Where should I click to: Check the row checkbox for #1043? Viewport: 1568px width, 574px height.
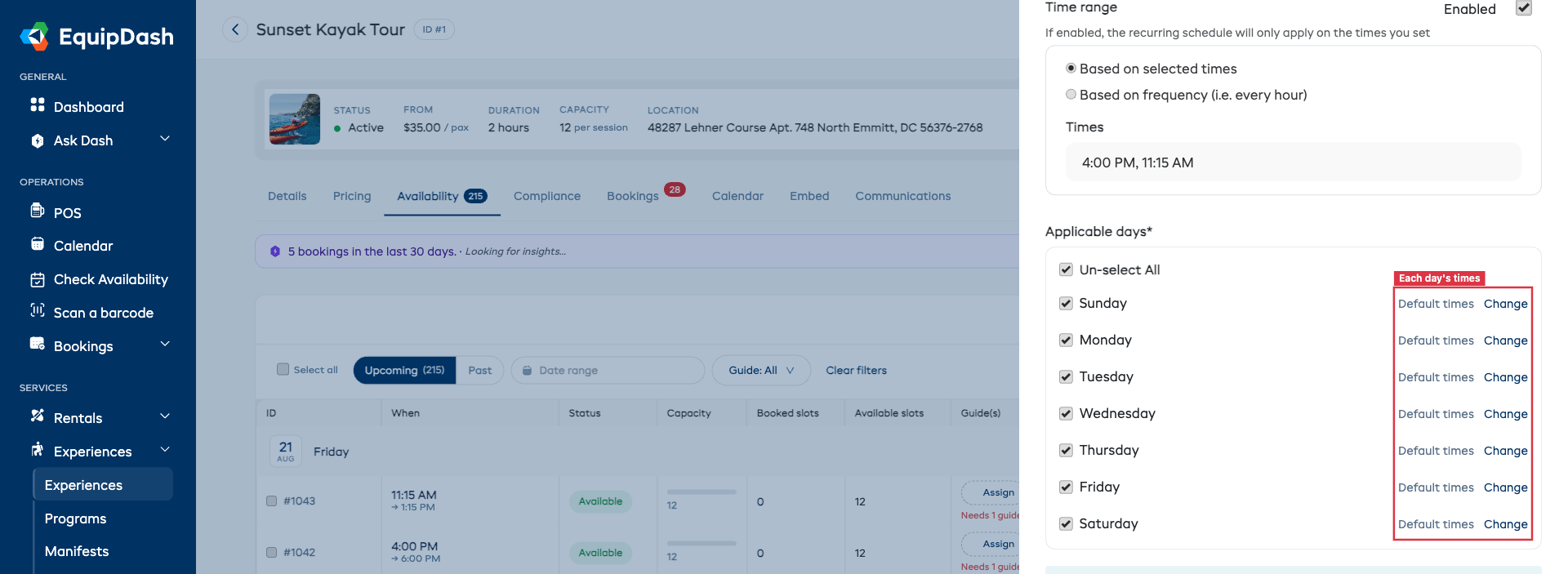271,501
